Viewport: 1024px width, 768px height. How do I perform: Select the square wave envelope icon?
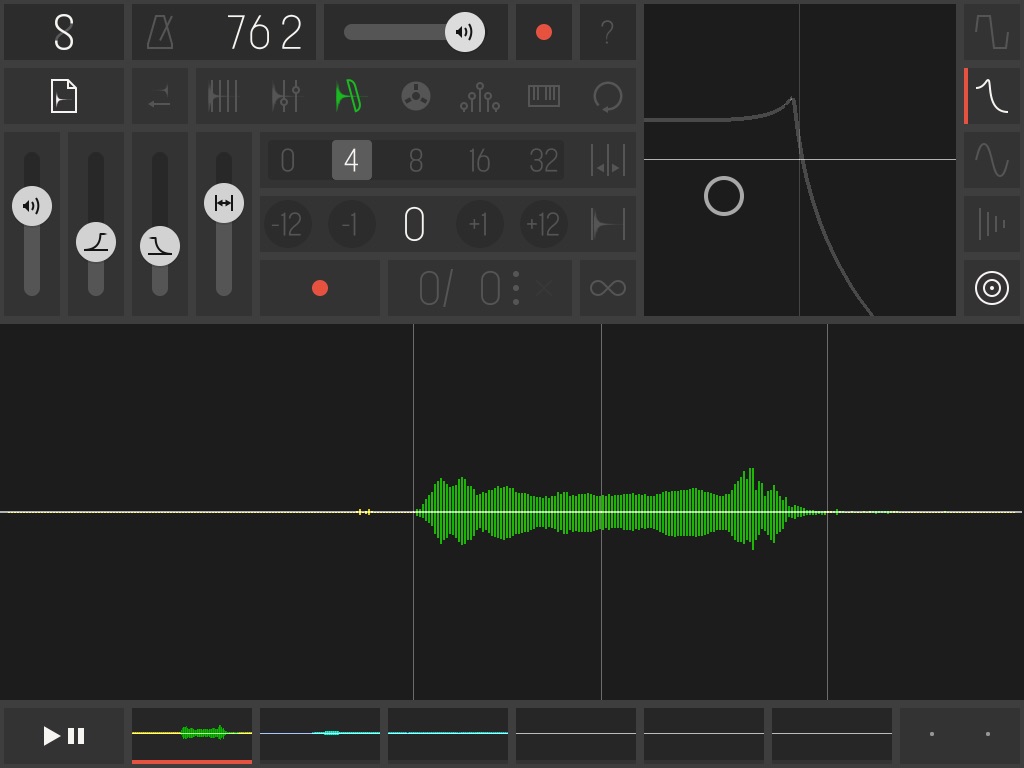pos(992,32)
